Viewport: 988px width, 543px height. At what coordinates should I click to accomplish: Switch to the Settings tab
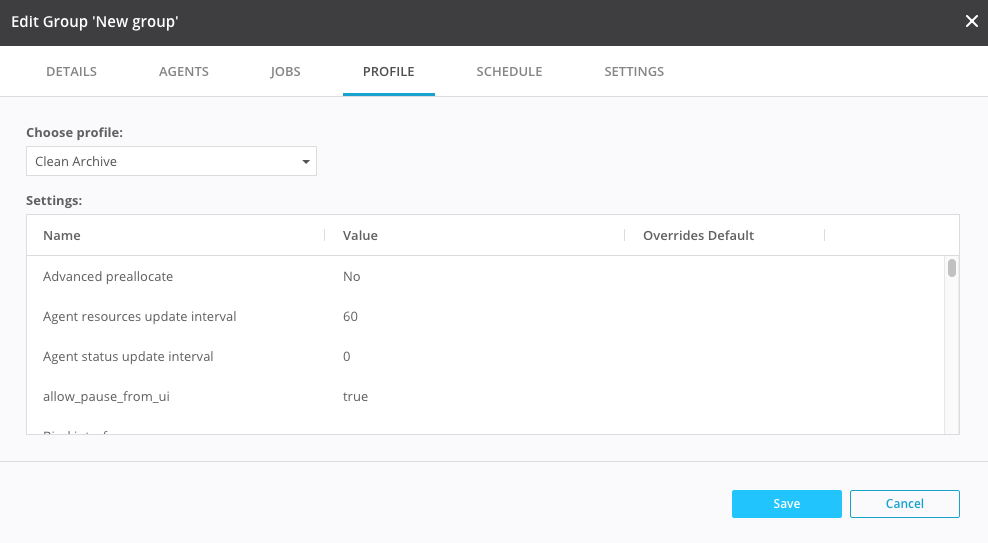[x=634, y=72]
